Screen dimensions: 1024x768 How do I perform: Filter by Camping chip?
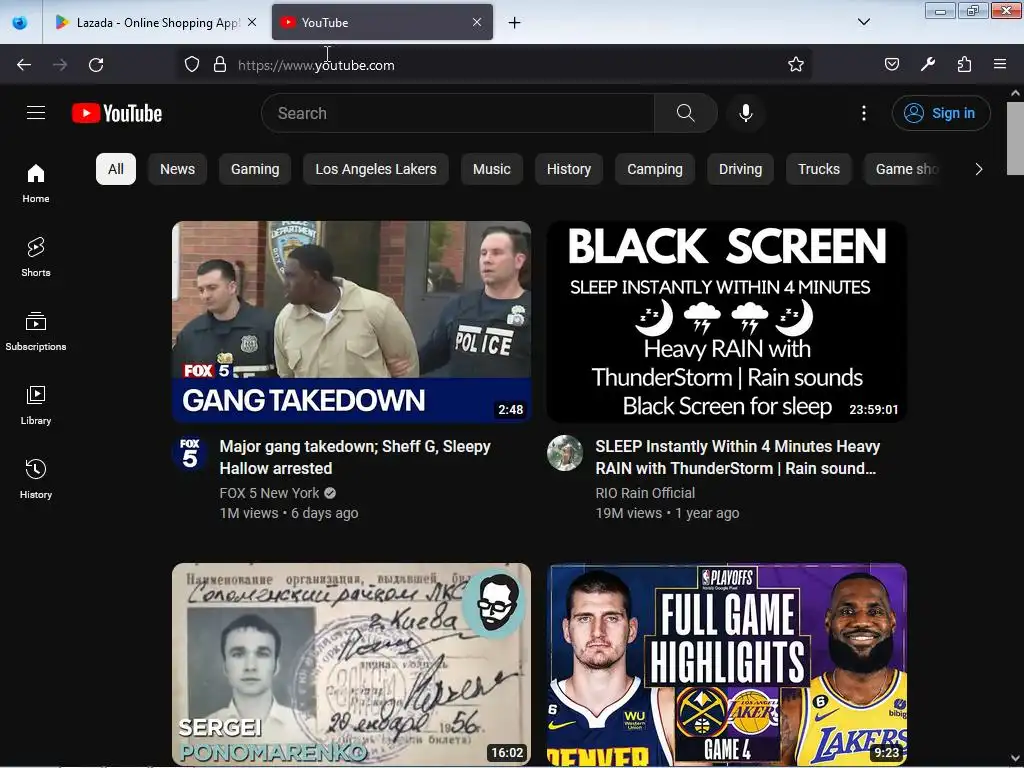pos(654,169)
